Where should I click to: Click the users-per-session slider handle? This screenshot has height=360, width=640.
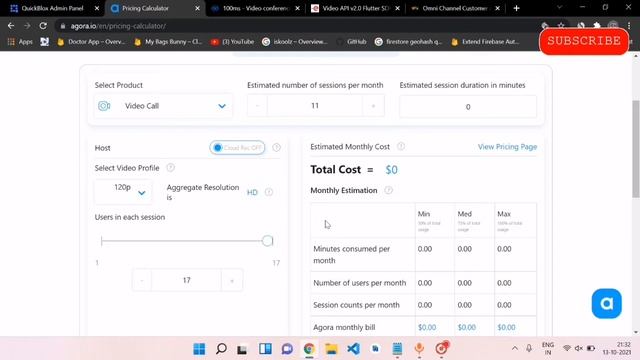click(267, 241)
